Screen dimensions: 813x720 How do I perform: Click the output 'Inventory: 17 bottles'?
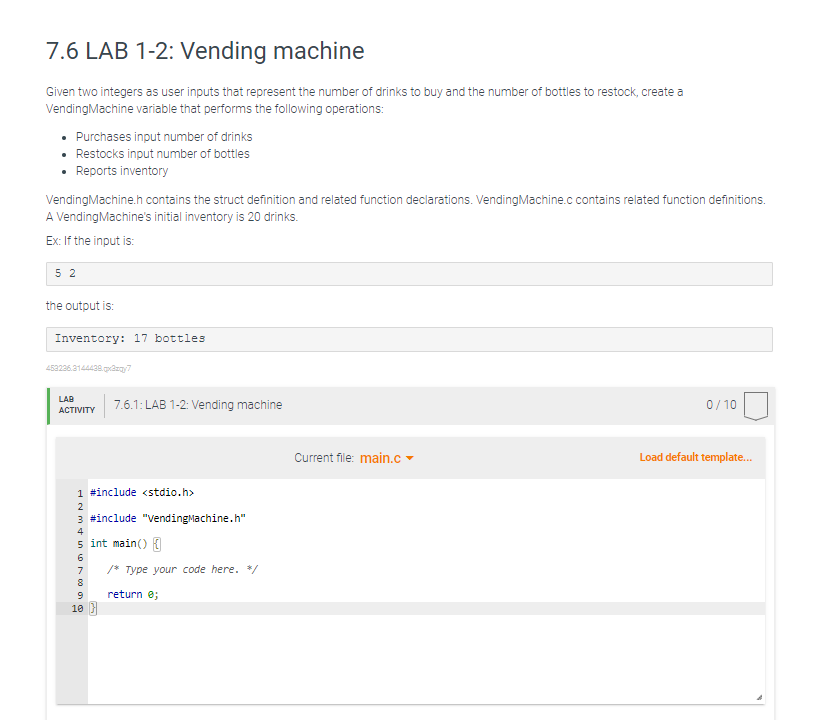point(409,339)
